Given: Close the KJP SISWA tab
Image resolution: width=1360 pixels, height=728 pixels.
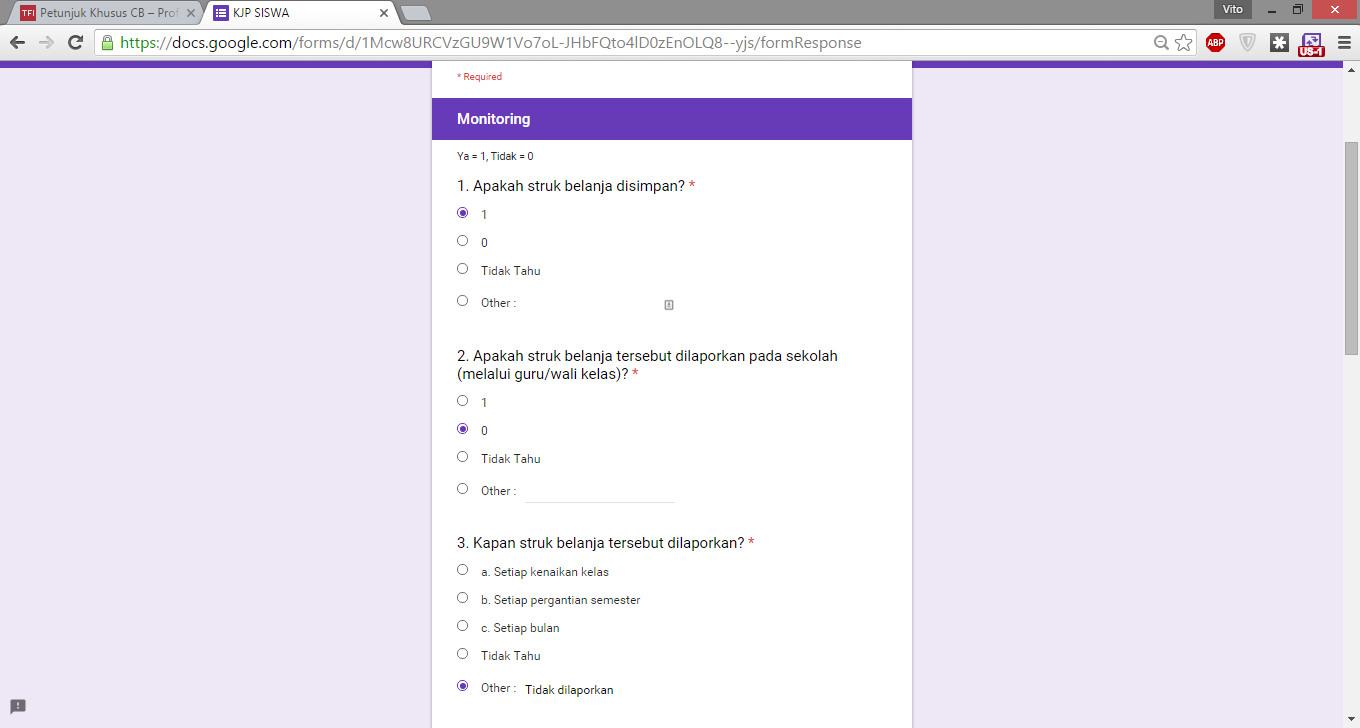Looking at the screenshot, I should pos(384,13).
